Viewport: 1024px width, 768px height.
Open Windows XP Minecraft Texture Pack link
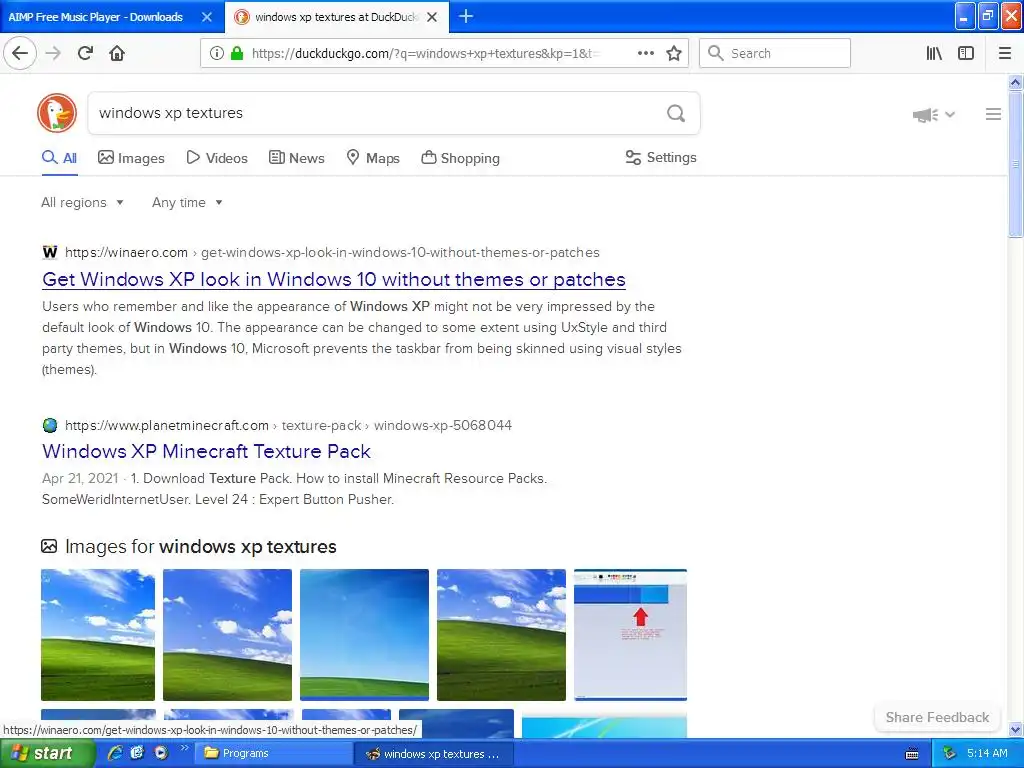[206, 451]
